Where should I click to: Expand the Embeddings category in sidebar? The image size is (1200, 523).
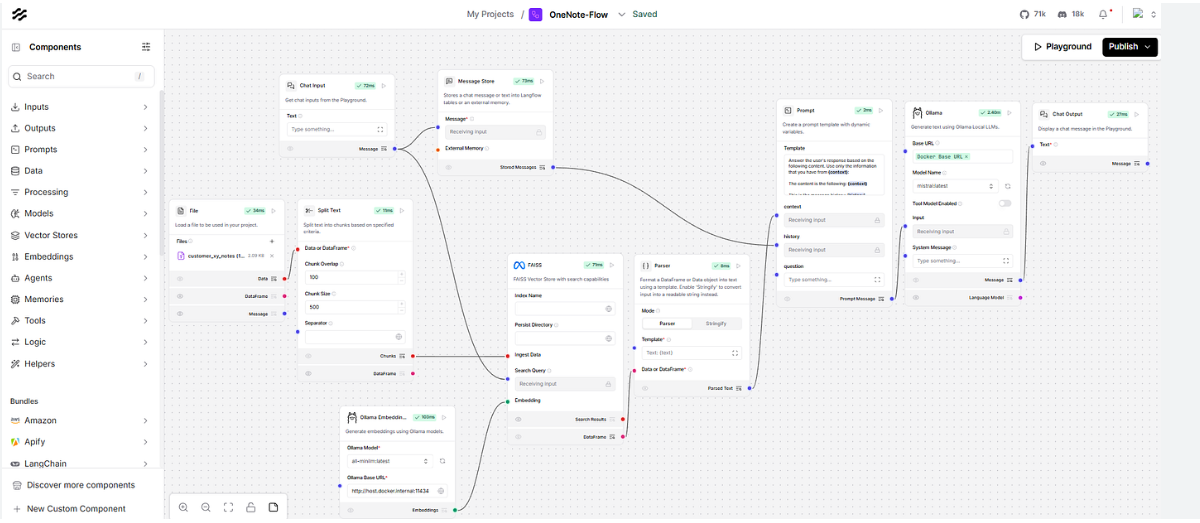(x=80, y=256)
